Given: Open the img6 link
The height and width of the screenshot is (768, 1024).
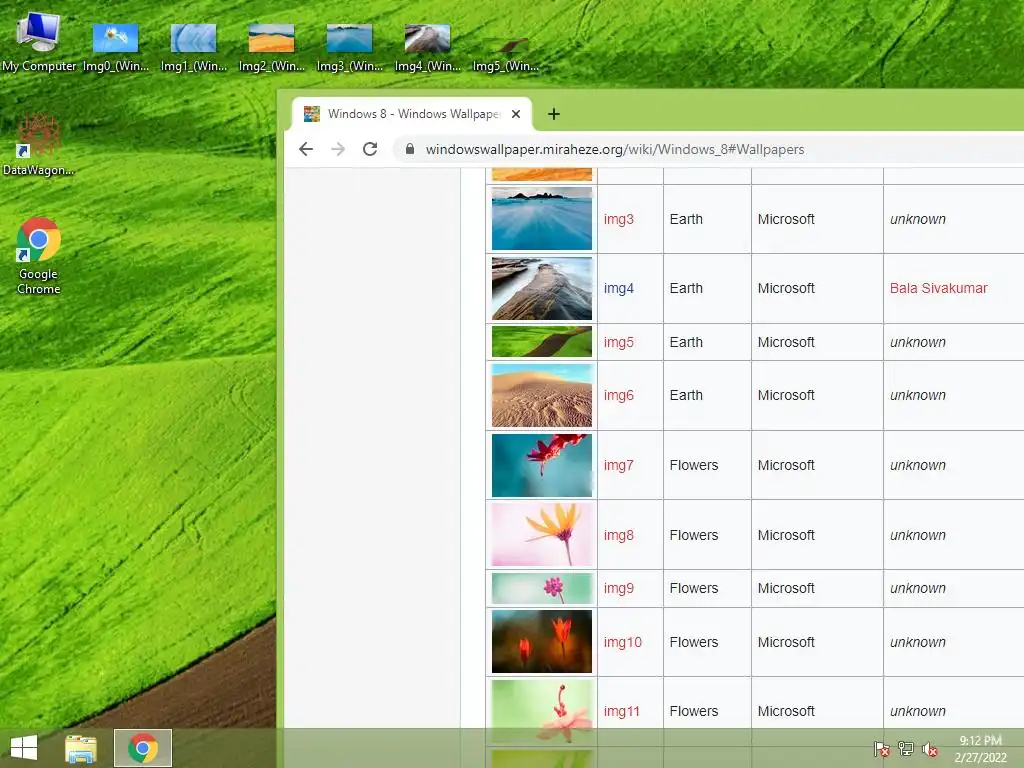Looking at the screenshot, I should click(x=618, y=395).
